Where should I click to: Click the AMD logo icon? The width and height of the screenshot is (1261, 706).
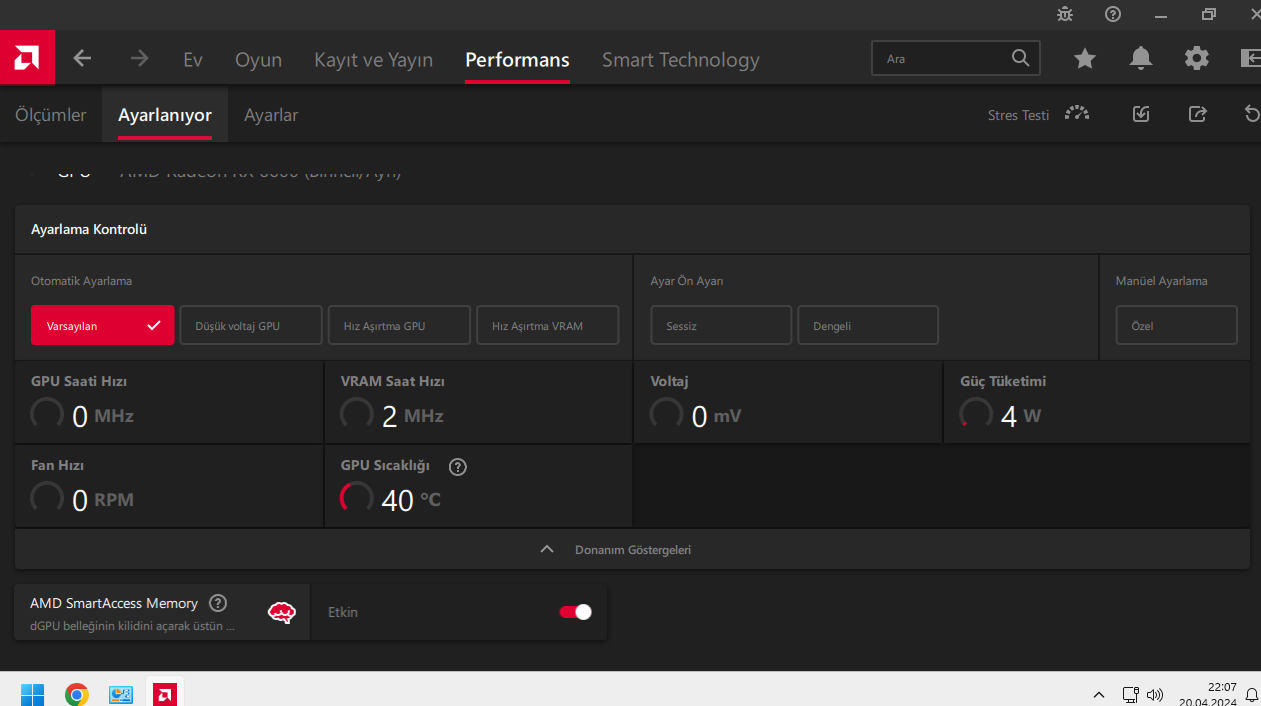pos(27,58)
